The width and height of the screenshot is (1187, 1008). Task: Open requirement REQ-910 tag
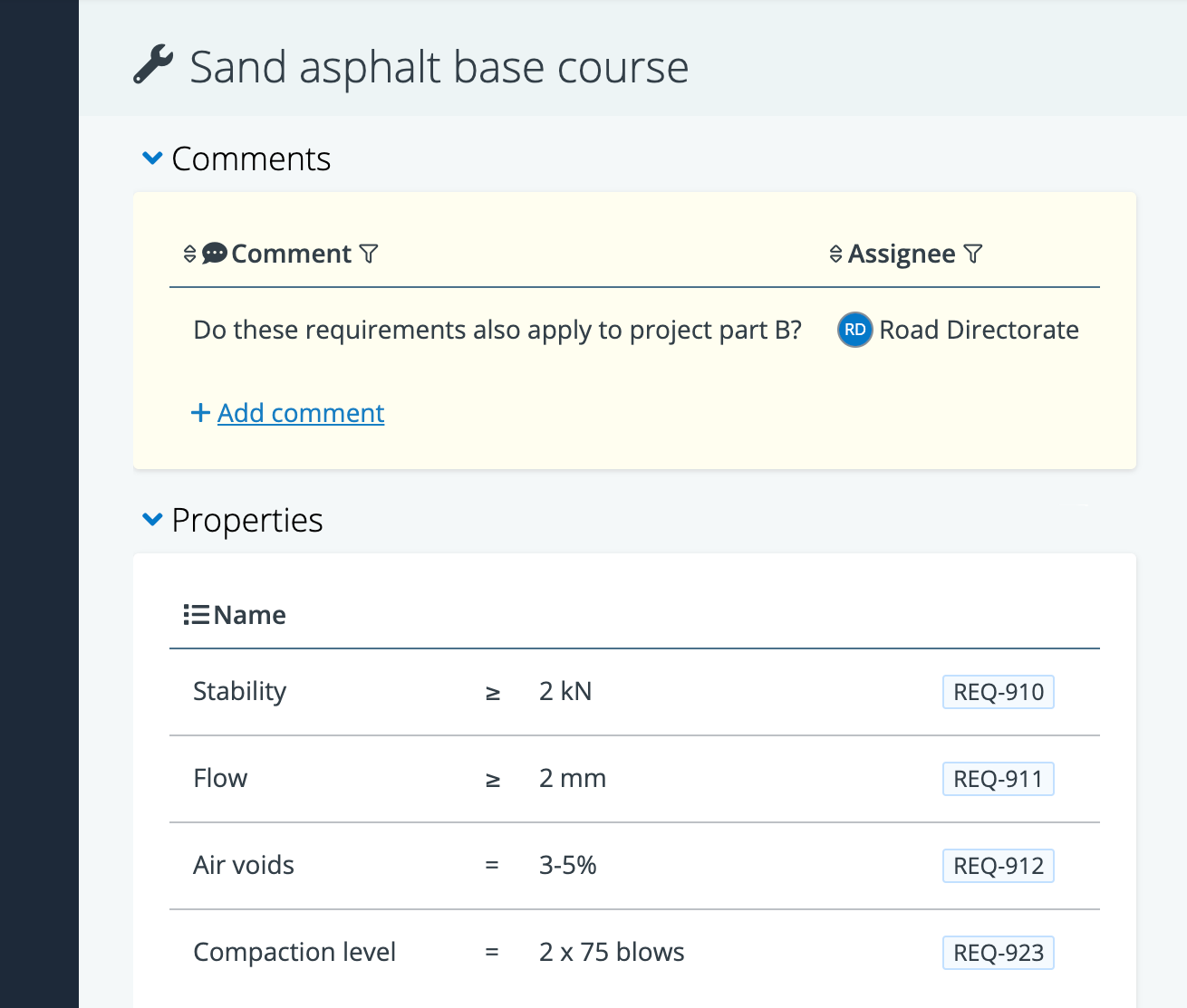pyautogui.click(x=999, y=692)
